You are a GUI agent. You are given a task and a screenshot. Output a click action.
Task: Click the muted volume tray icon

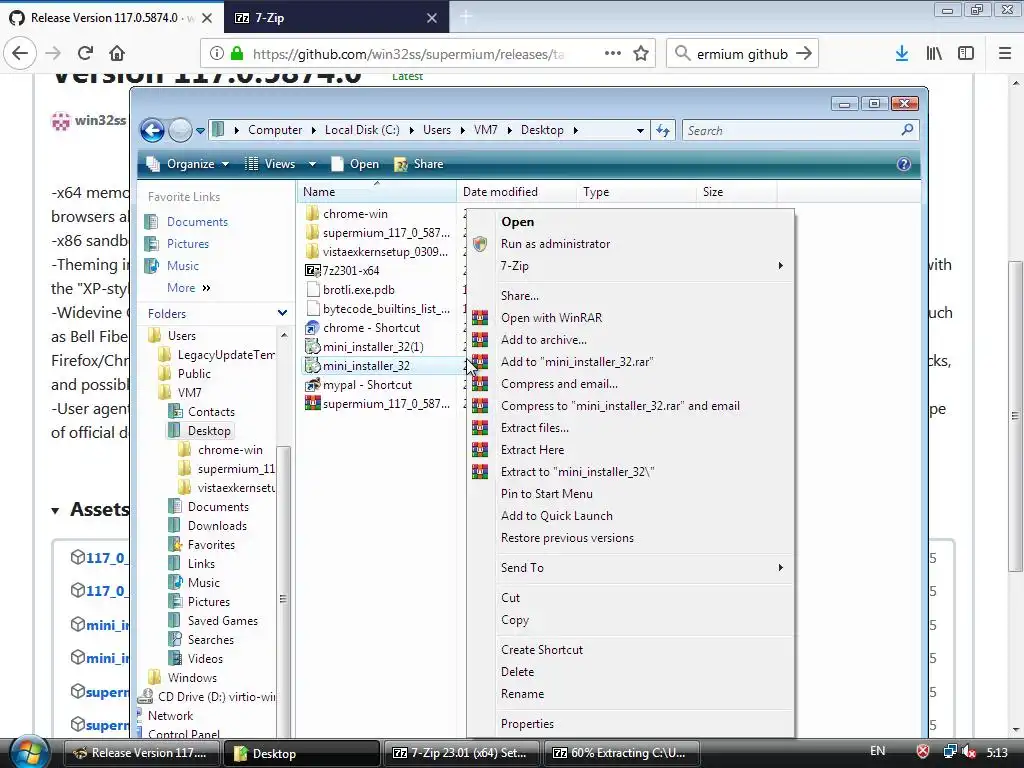click(x=969, y=752)
